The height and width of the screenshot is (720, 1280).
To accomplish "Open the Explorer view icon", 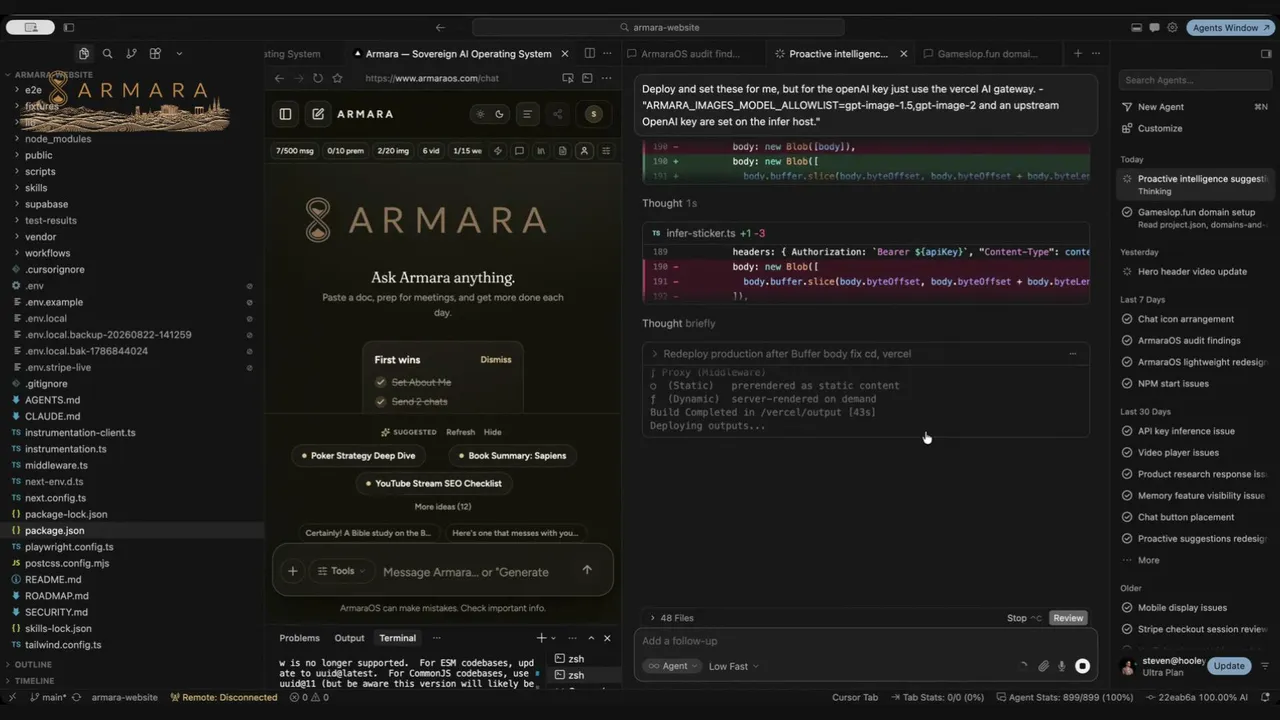I will (x=84, y=54).
